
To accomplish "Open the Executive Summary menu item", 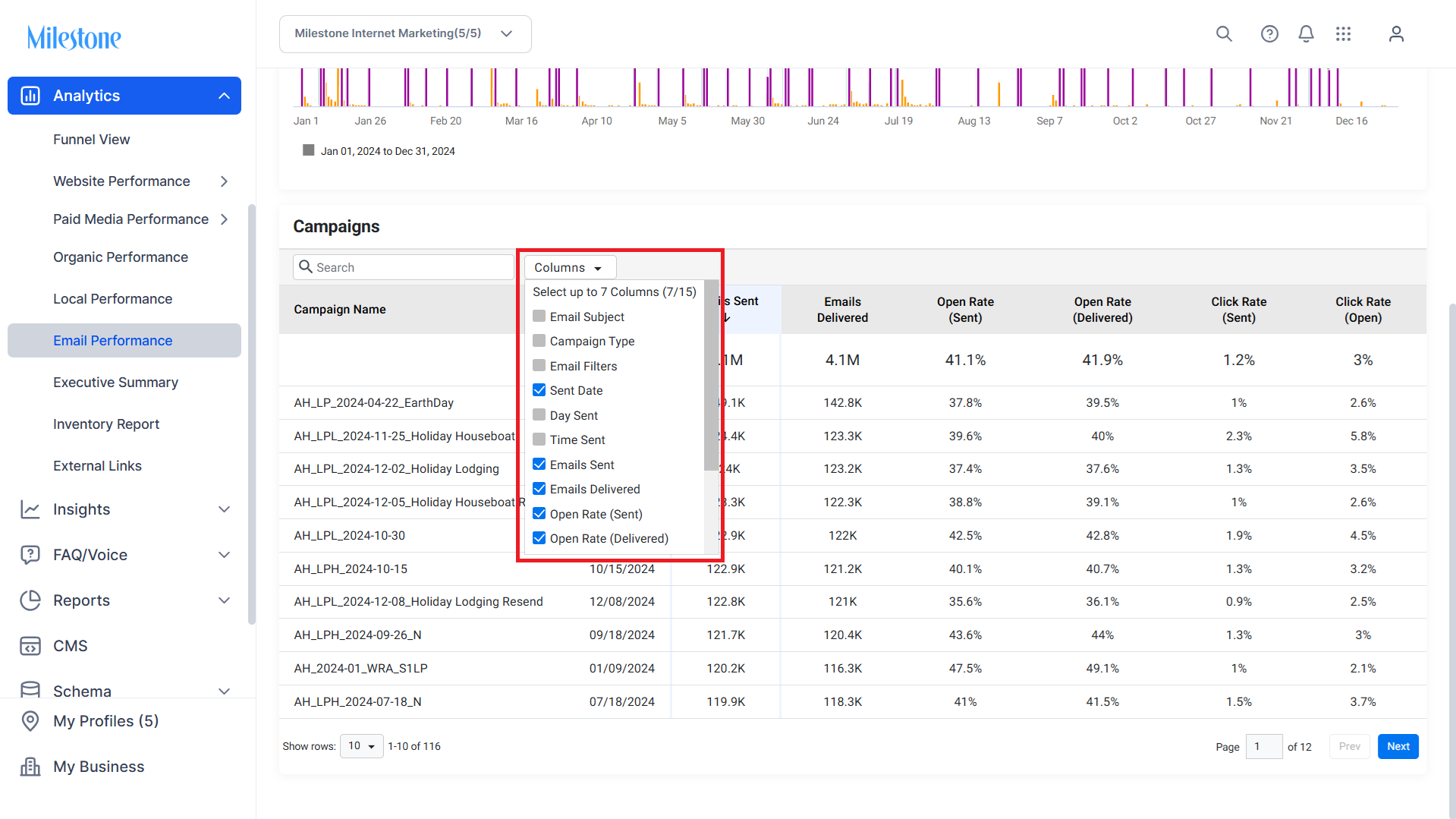I will (x=115, y=383).
